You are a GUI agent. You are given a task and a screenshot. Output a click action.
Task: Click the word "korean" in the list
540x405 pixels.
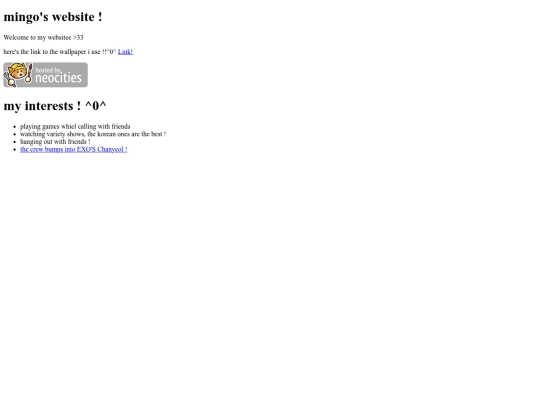pos(106,134)
